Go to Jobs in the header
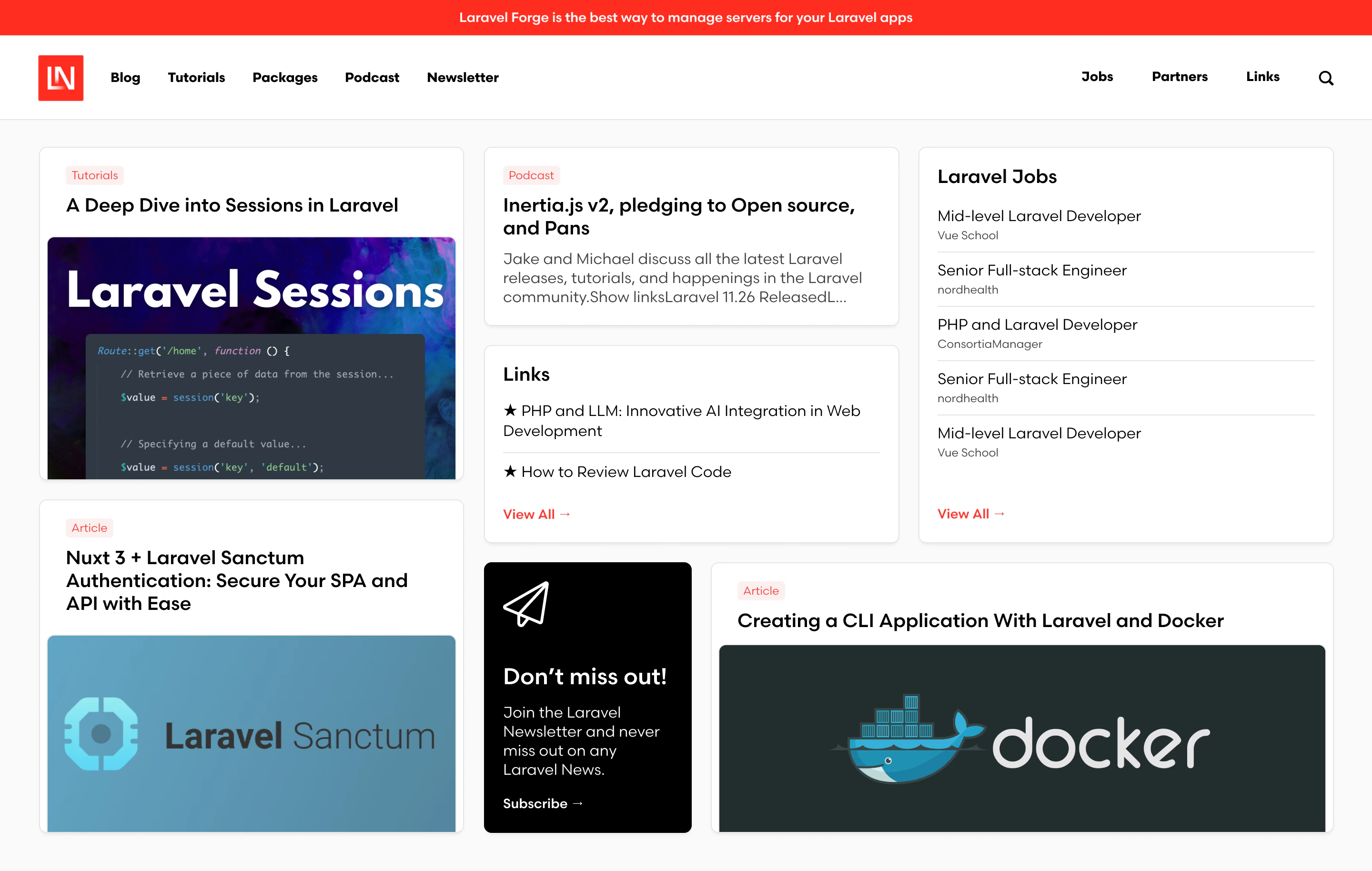This screenshot has width=1372, height=871. (x=1097, y=76)
